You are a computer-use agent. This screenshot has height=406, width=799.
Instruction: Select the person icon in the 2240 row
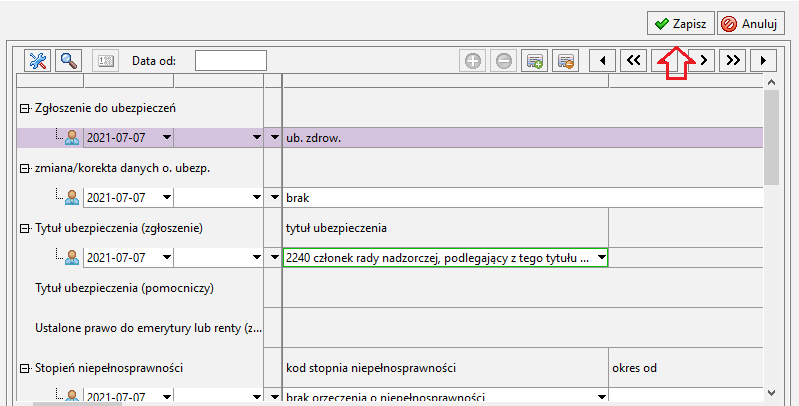click(72, 258)
